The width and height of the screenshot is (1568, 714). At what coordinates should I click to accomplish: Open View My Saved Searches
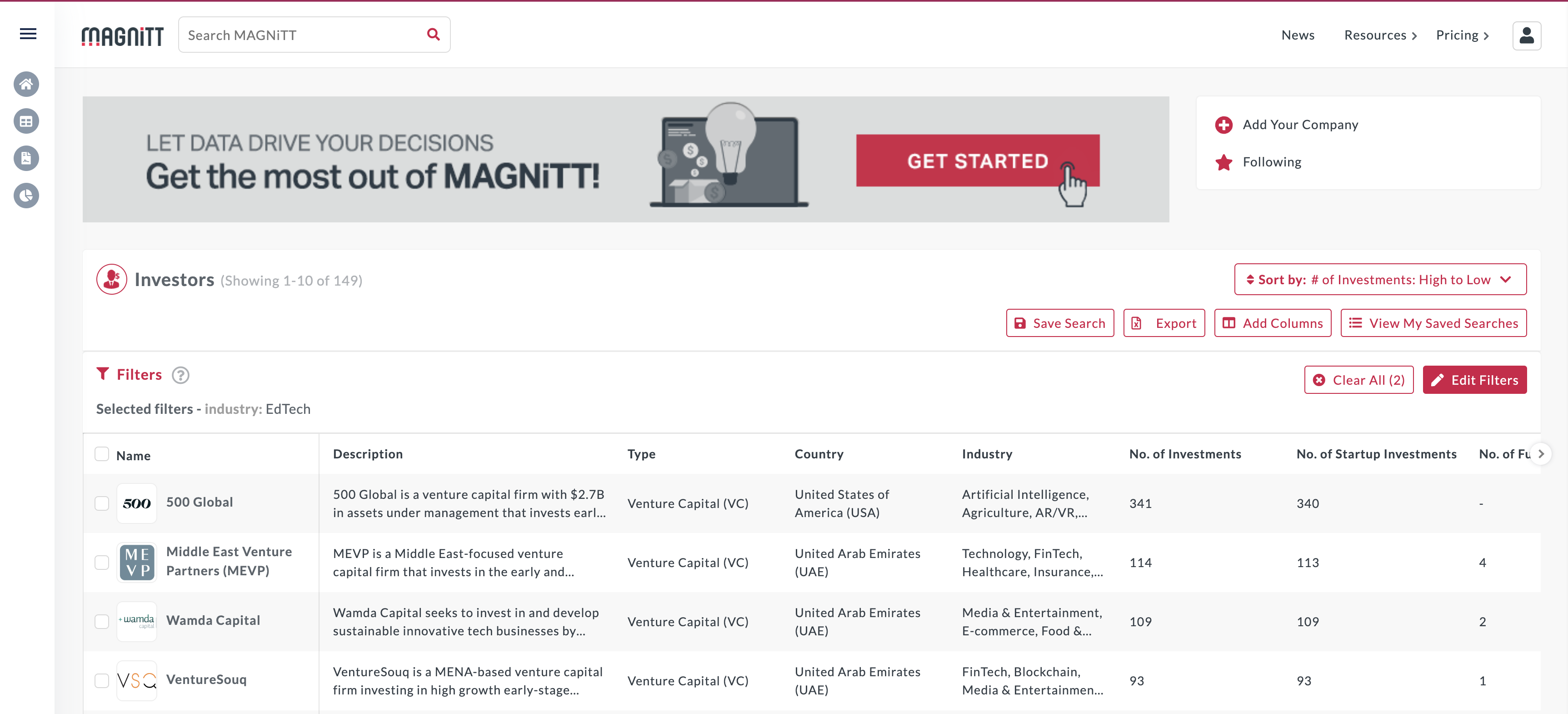1433,323
